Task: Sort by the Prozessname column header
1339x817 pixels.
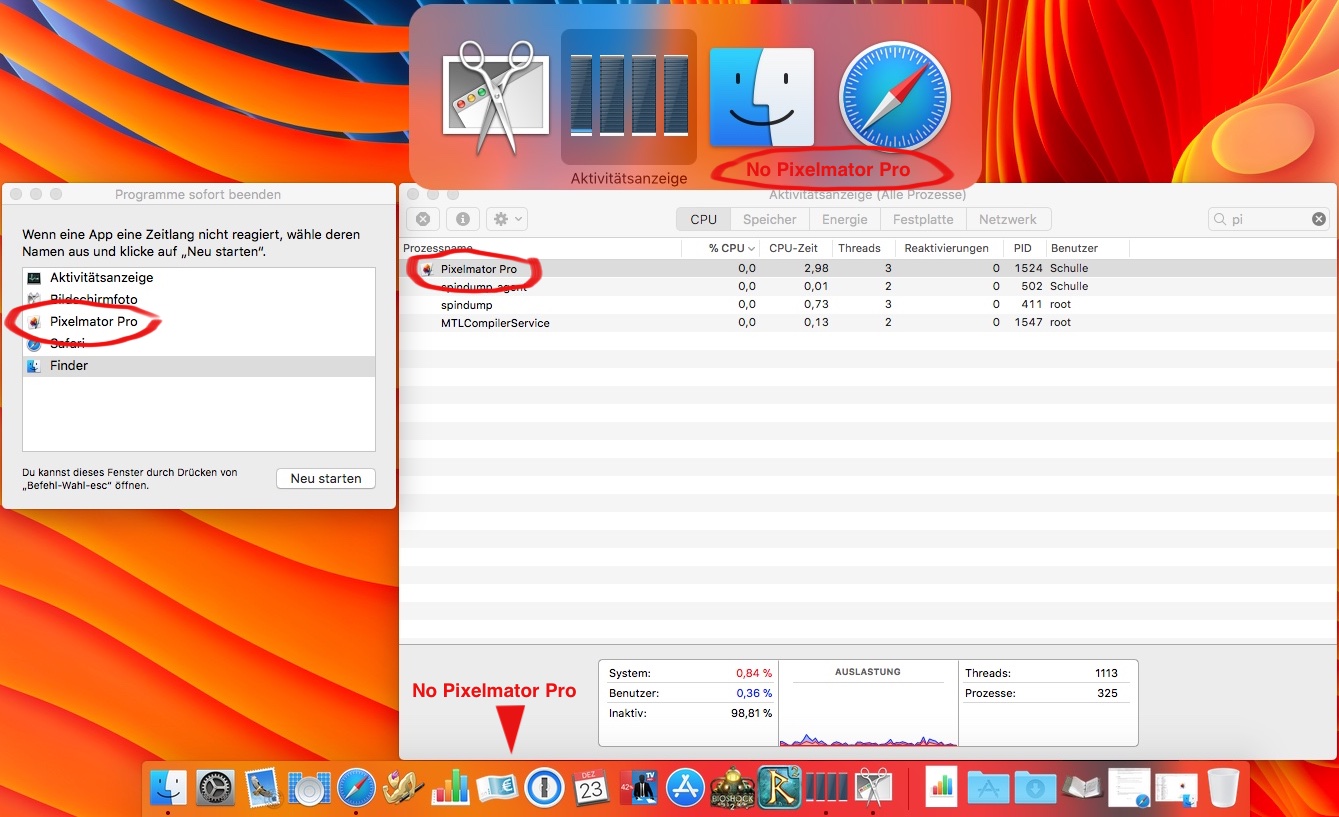Action: (x=540, y=248)
